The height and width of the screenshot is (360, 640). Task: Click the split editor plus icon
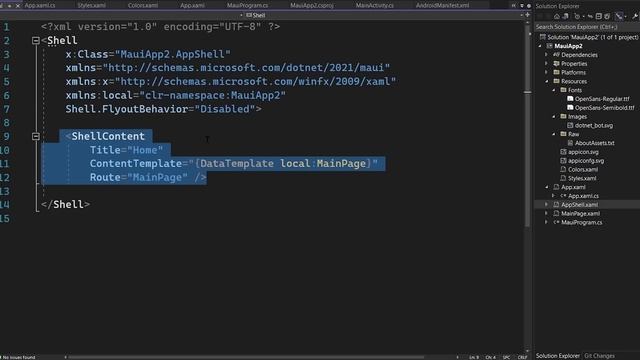527,15
